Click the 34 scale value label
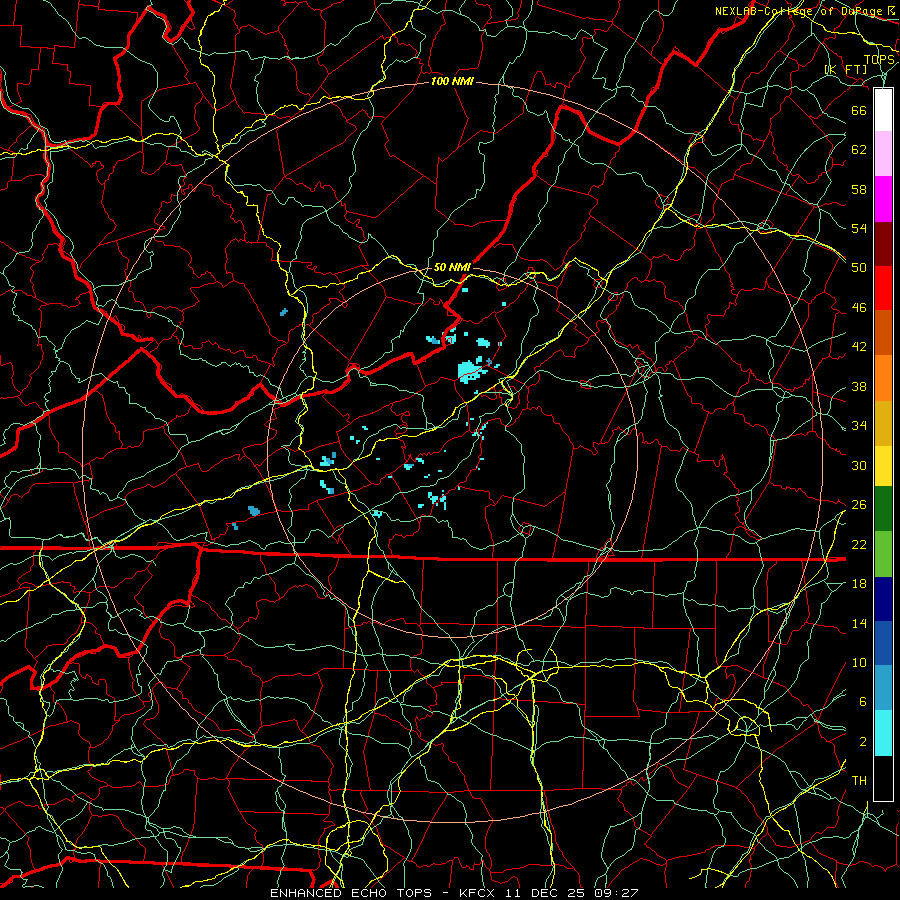The height and width of the screenshot is (900, 900). tap(859, 426)
